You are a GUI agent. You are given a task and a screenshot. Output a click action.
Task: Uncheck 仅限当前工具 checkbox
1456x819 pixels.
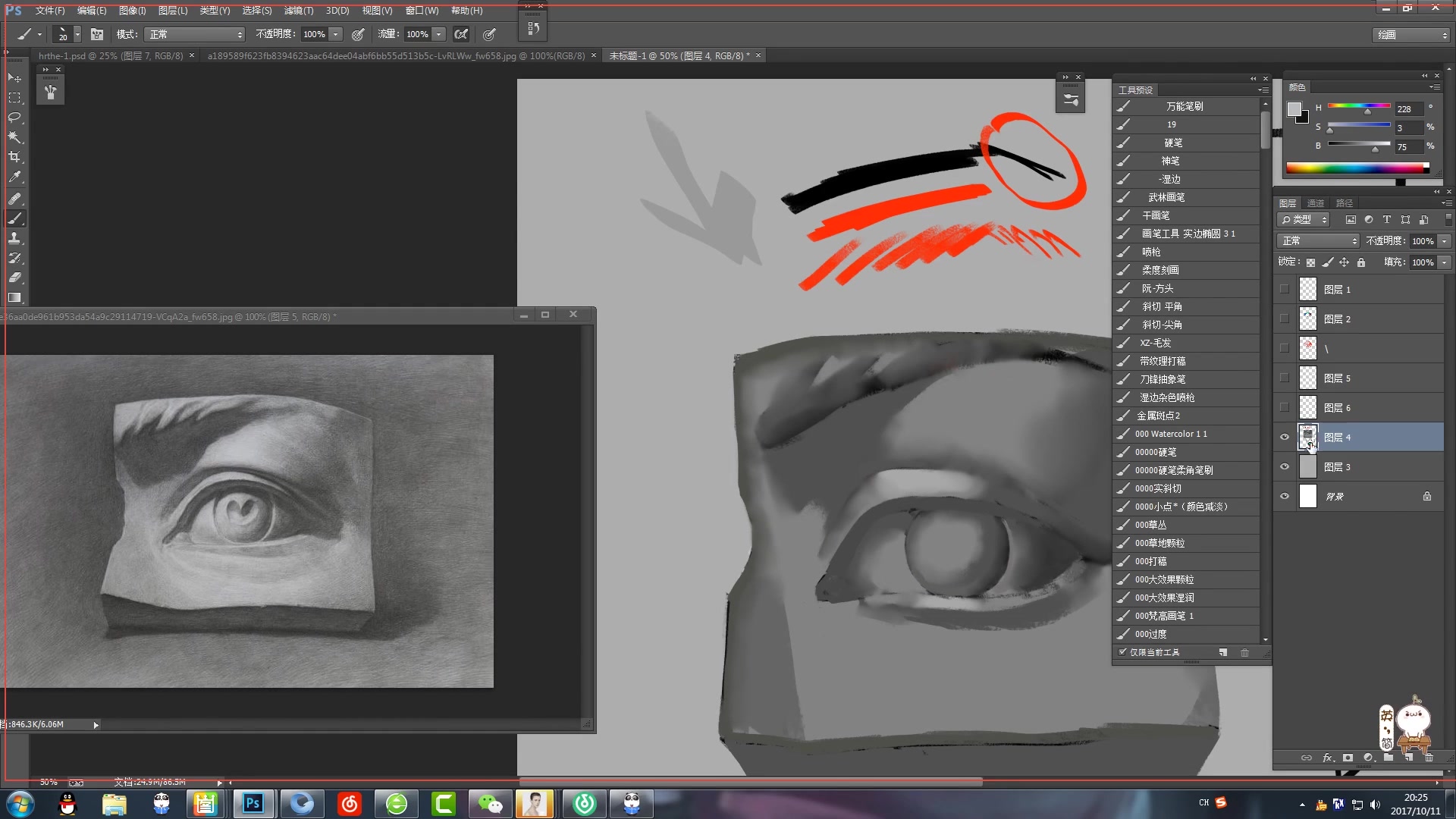(x=1122, y=652)
